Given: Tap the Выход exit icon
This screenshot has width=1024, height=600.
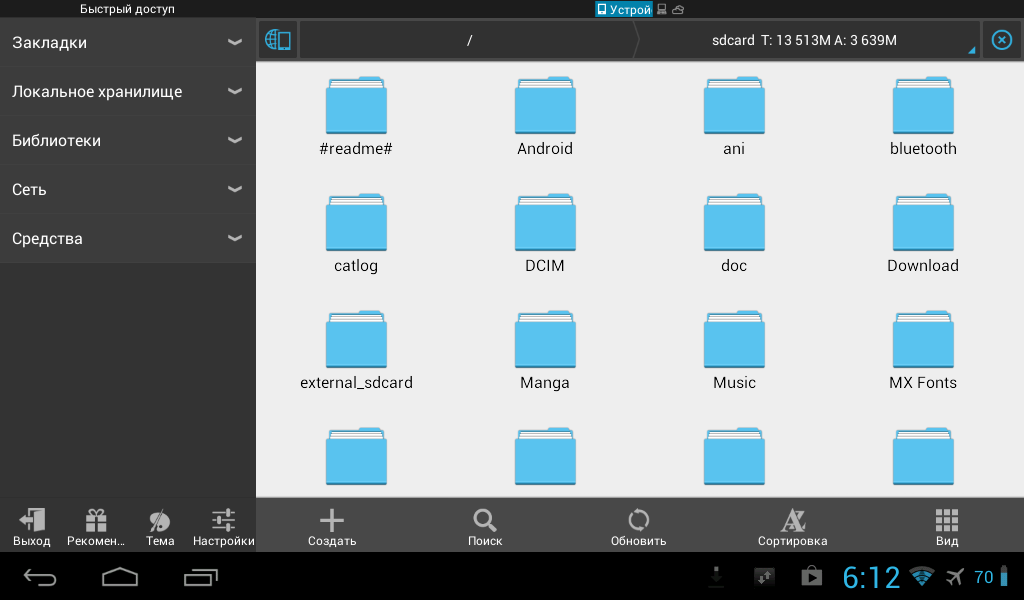Looking at the screenshot, I should pos(31,527).
